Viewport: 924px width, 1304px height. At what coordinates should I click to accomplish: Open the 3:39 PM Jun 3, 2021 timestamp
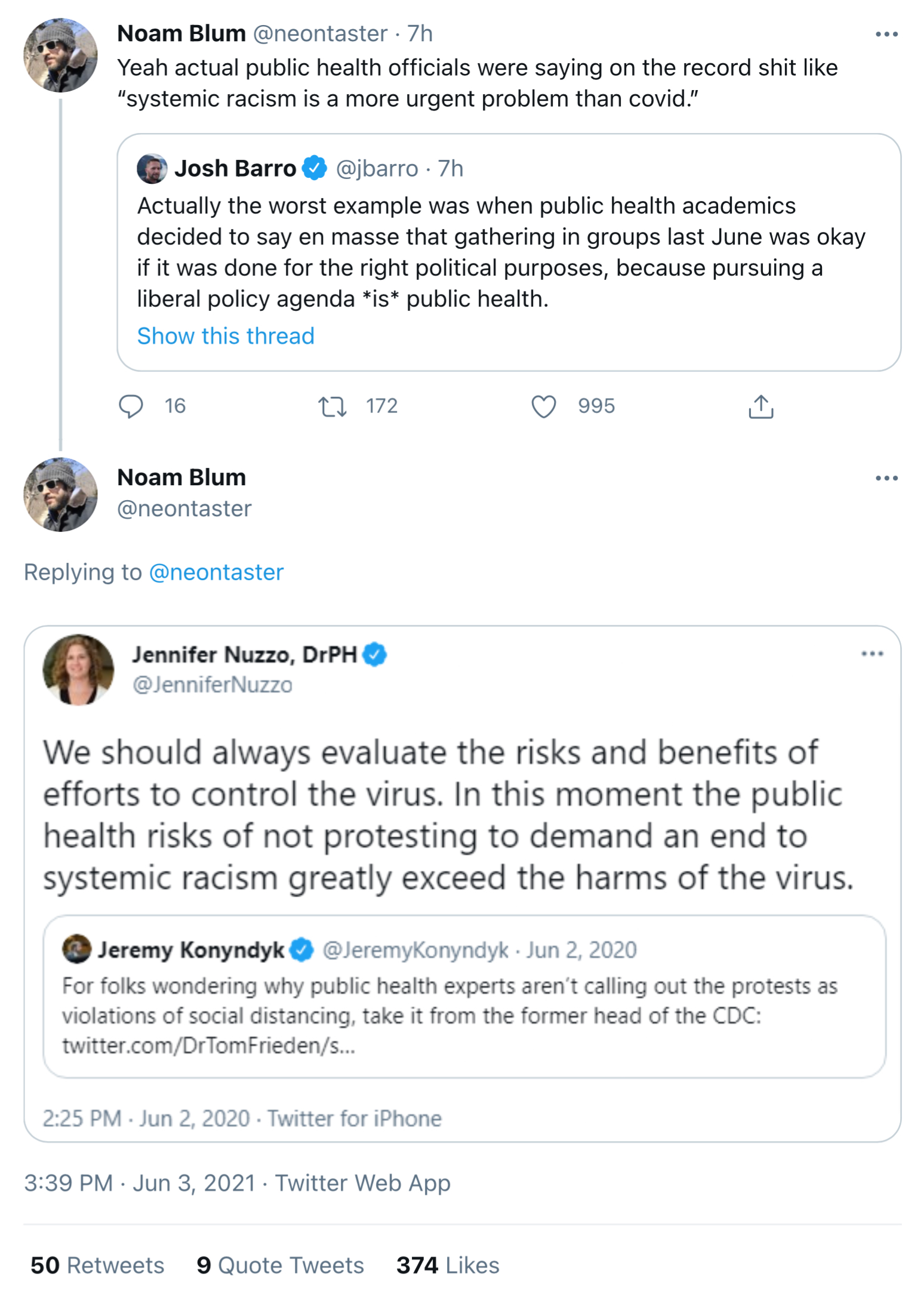point(140,1183)
